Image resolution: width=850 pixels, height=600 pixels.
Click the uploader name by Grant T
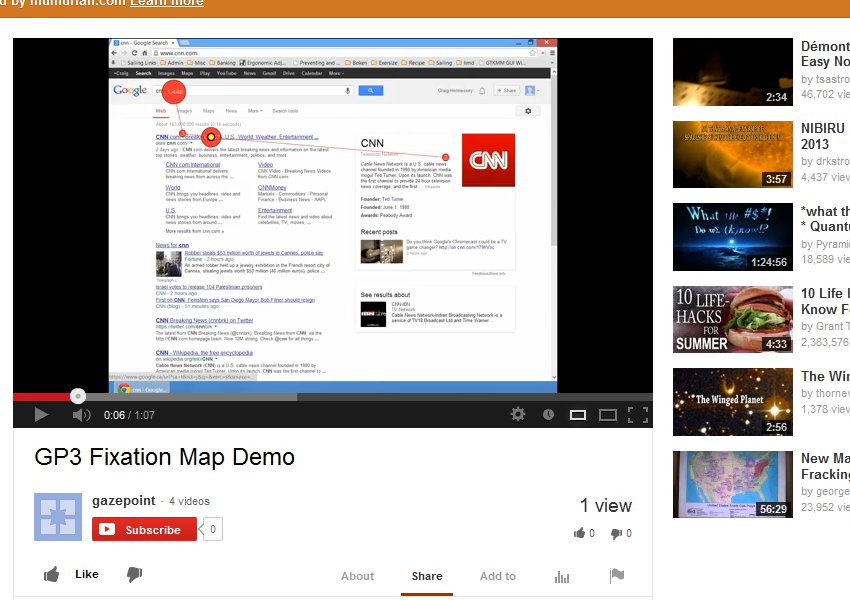tap(826, 326)
